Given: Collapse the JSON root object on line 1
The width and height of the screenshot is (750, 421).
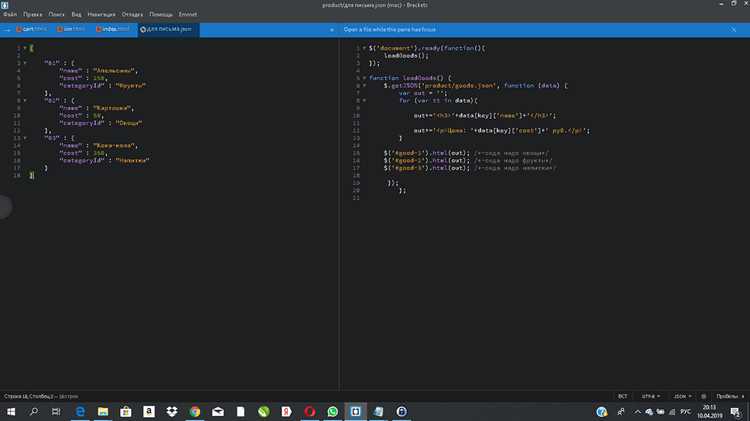Looking at the screenshot, I should [x=25, y=48].
